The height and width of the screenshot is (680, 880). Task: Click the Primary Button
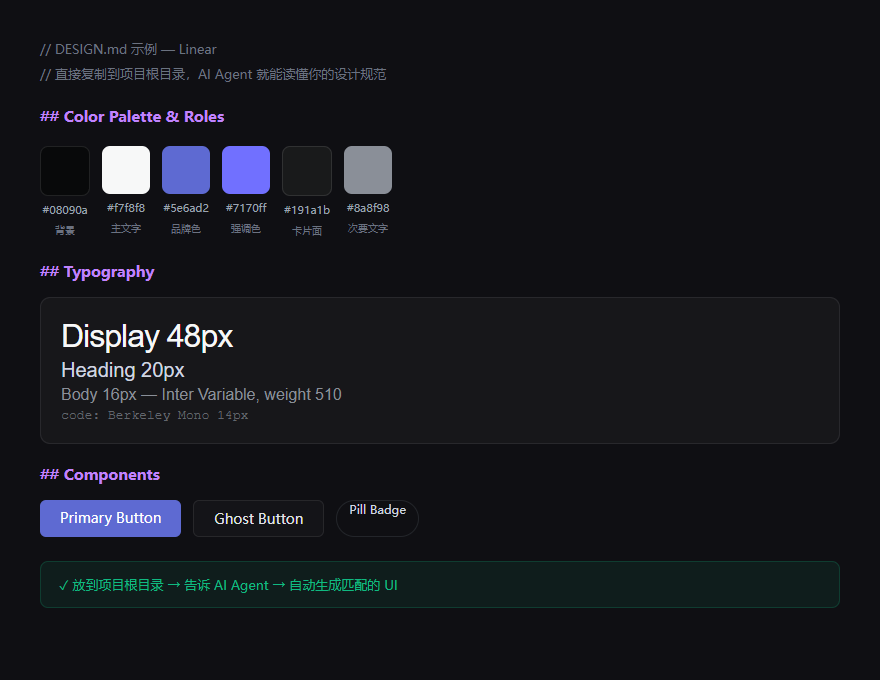[x=110, y=518]
